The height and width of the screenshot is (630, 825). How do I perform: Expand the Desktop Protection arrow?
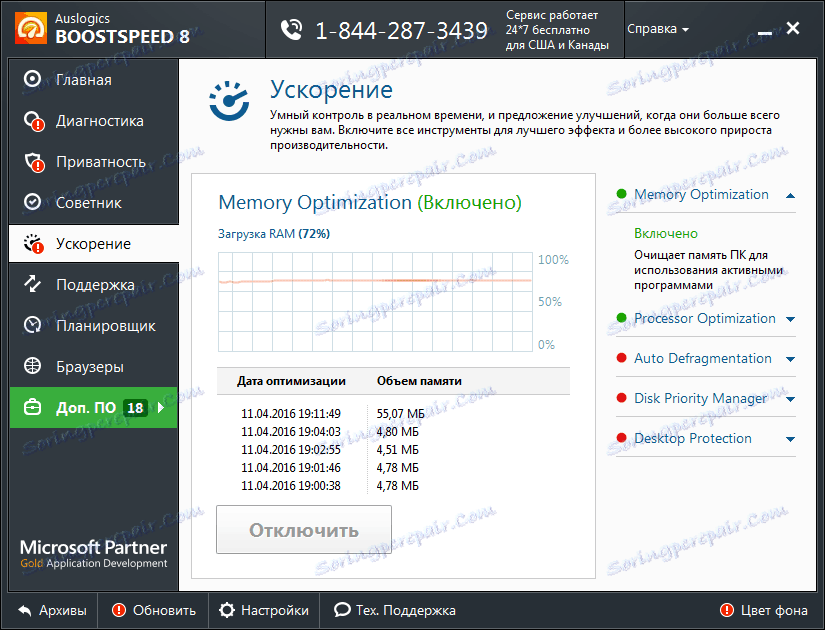pos(790,439)
